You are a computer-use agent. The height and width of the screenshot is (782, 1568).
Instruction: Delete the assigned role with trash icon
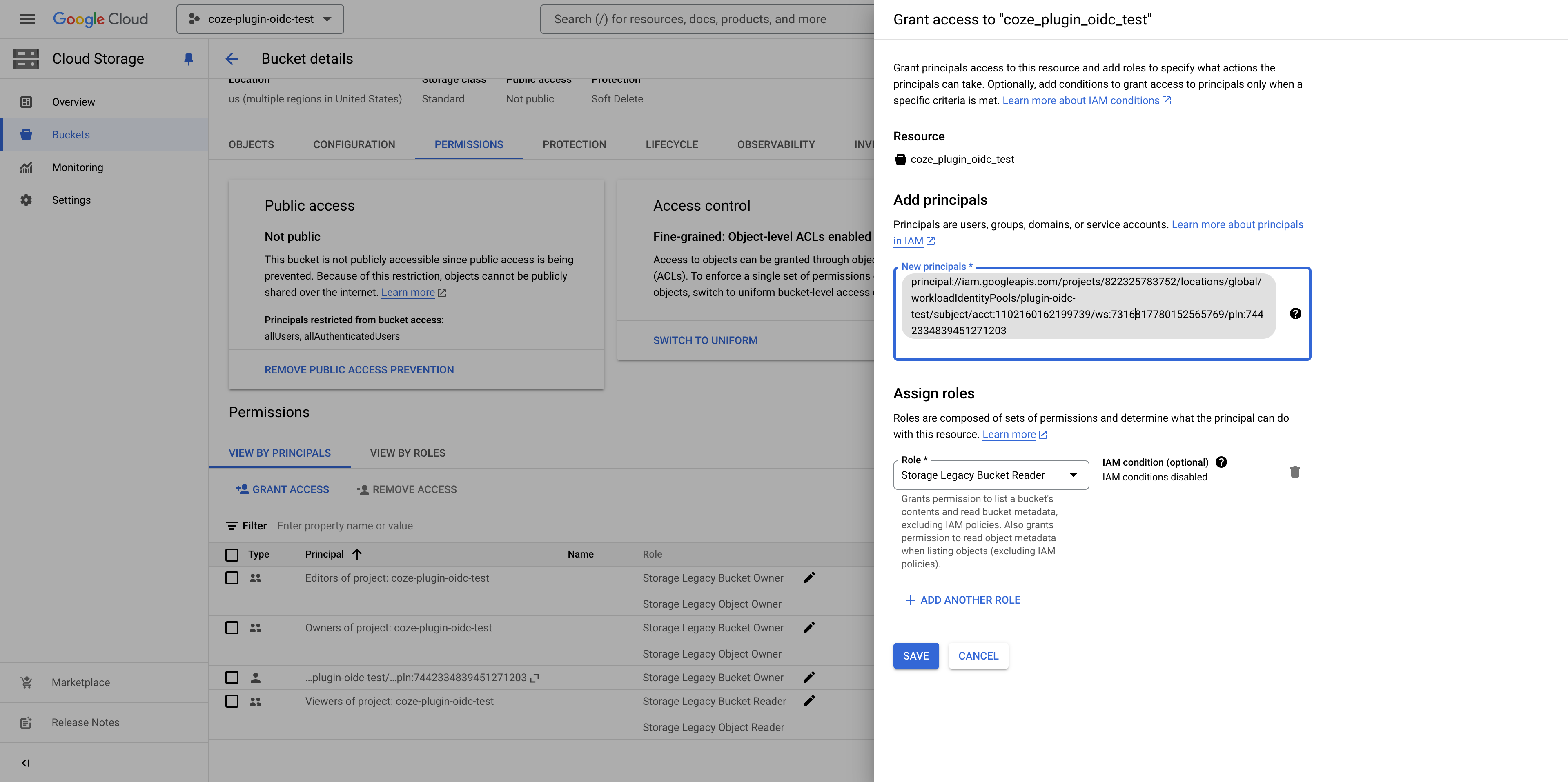point(1295,472)
